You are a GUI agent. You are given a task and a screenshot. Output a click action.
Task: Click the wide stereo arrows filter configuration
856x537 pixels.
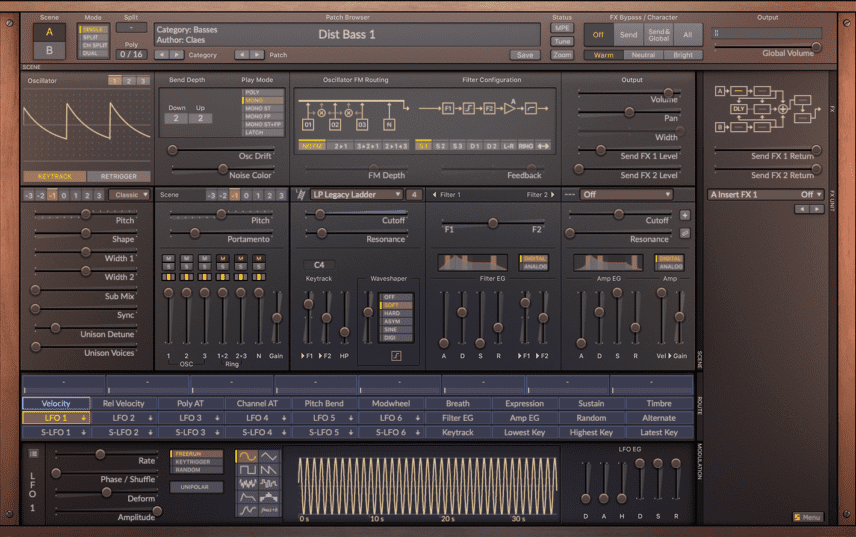(x=543, y=146)
